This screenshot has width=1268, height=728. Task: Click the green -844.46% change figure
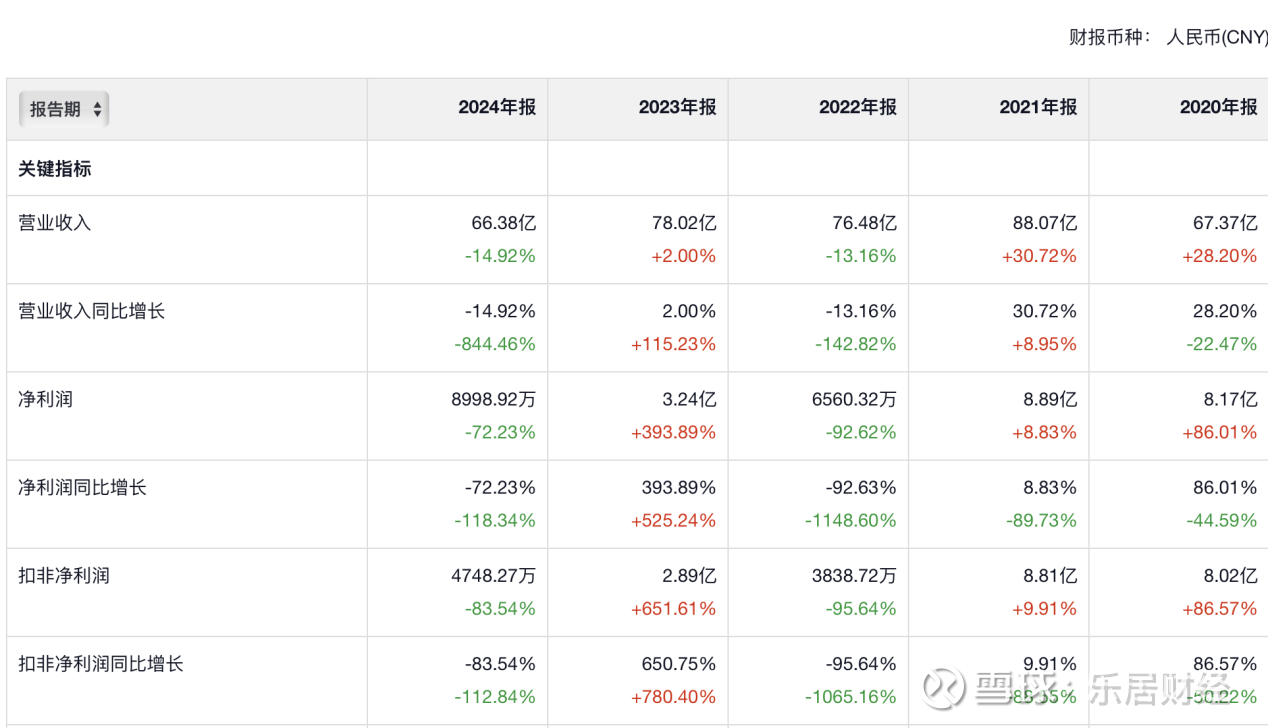click(495, 344)
